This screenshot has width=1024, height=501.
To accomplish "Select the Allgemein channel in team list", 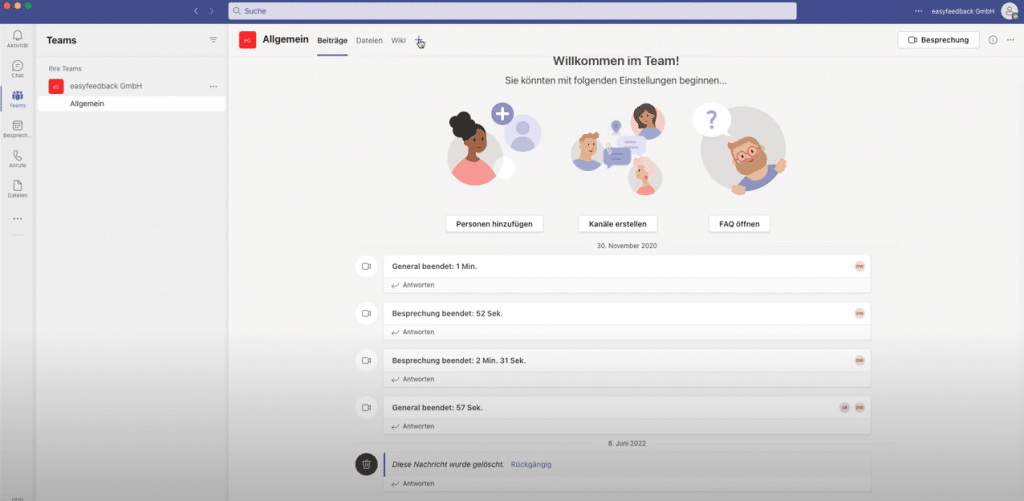I will coord(132,104).
